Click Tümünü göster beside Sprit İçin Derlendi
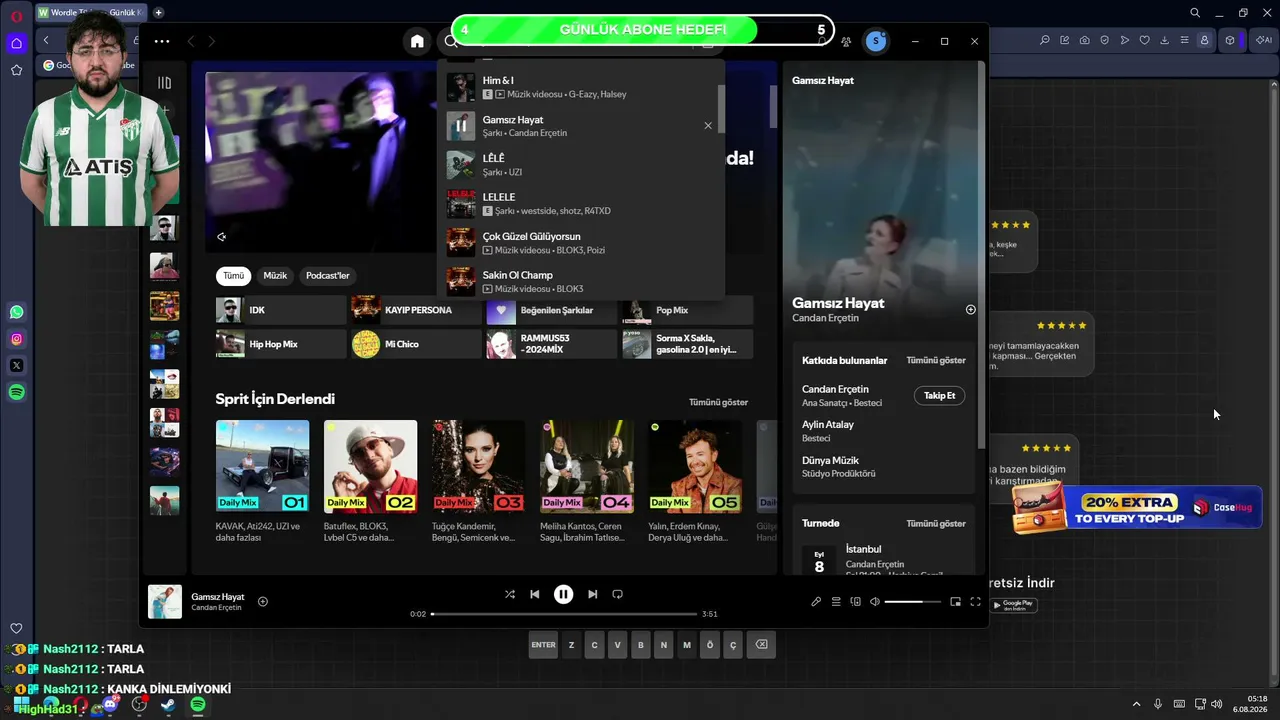1280x720 pixels. click(718, 402)
